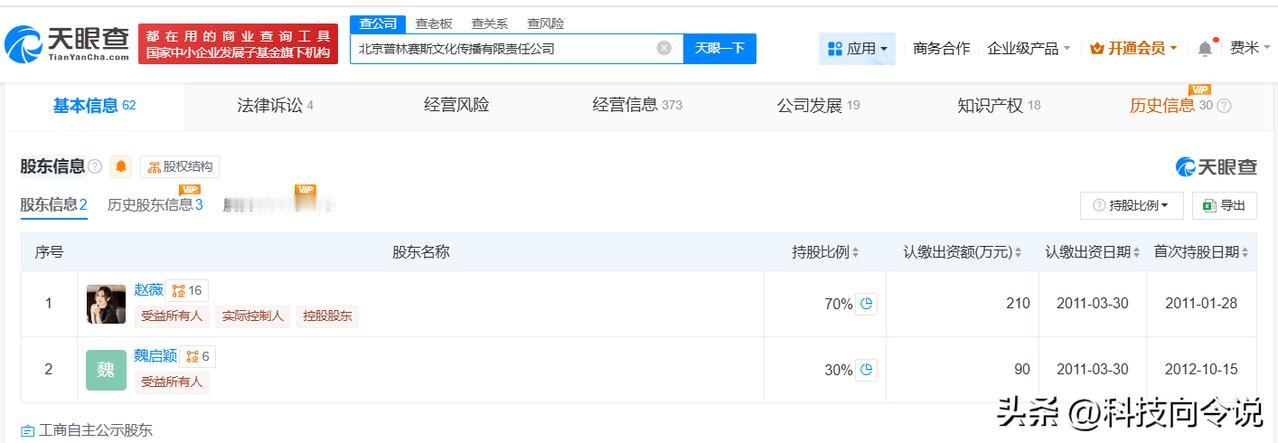Open the 股权结构 equity structure button
The width and height of the screenshot is (1278, 443).
pos(180,167)
